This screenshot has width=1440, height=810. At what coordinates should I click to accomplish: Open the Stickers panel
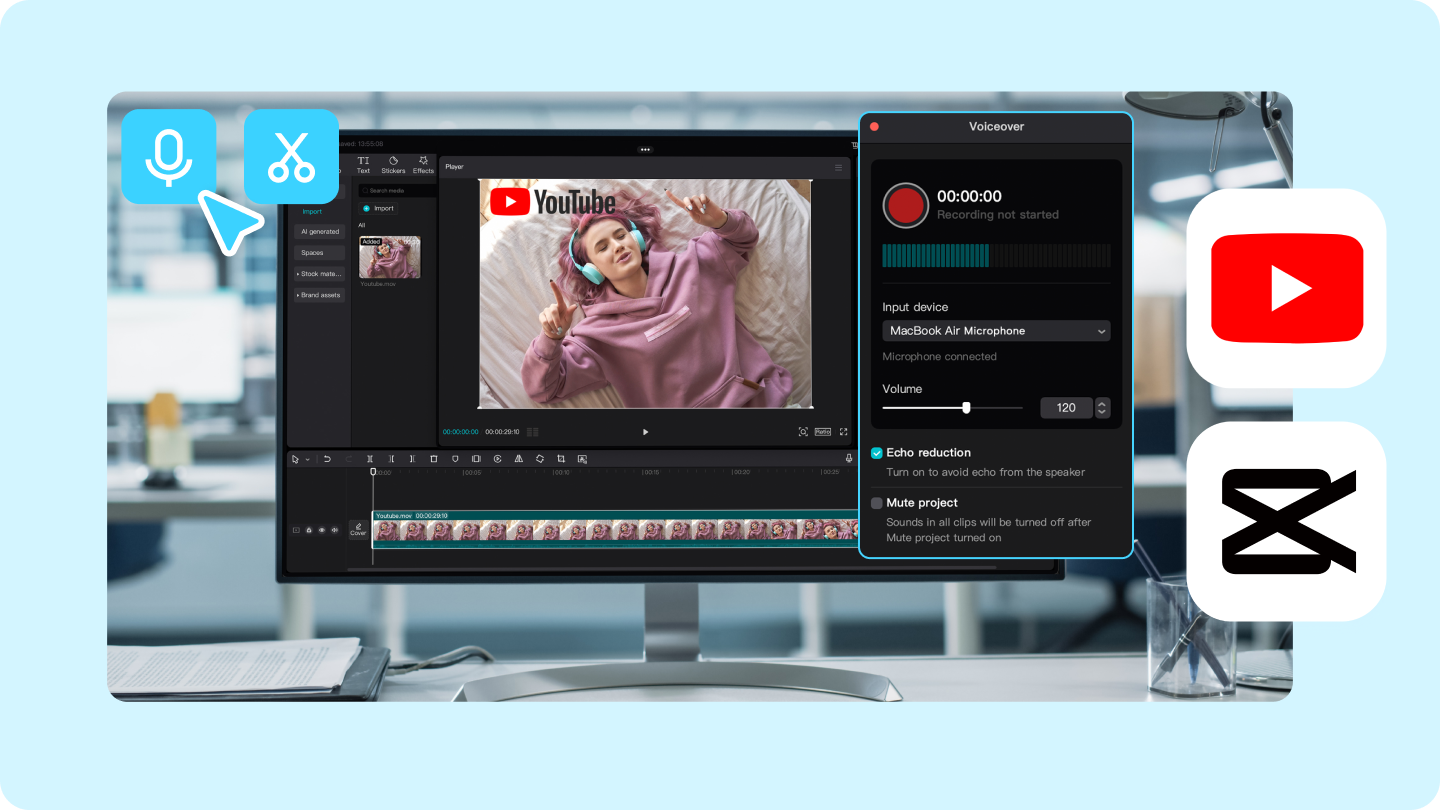point(393,165)
